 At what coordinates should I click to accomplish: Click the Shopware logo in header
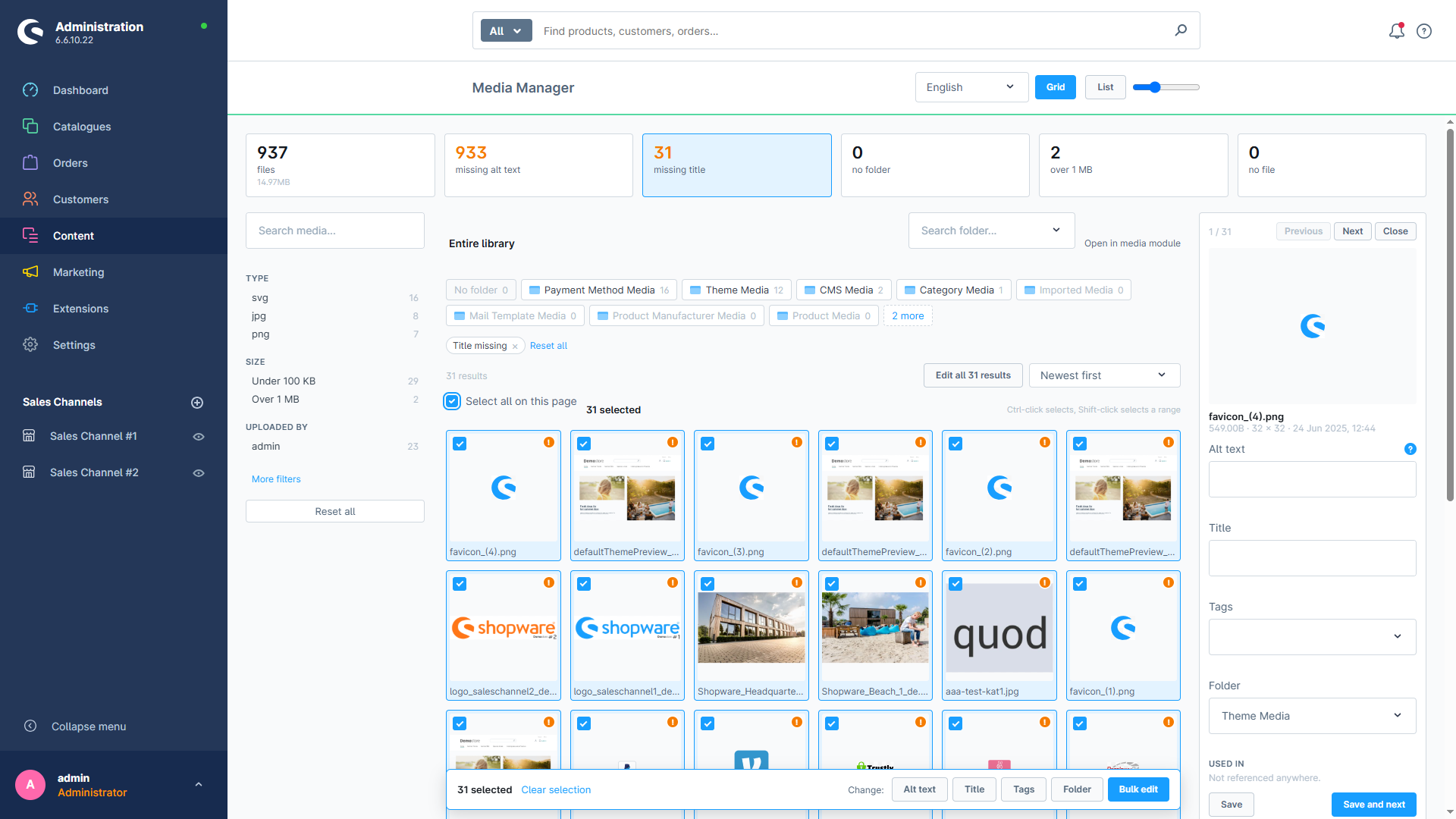pyautogui.click(x=30, y=32)
